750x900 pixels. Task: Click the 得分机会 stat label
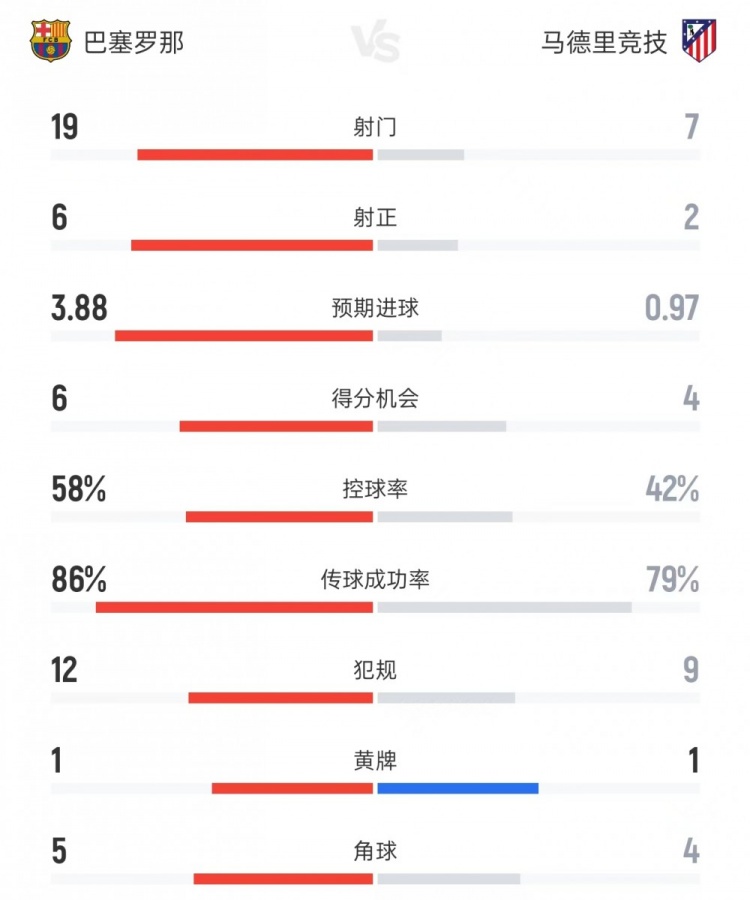tap(375, 398)
